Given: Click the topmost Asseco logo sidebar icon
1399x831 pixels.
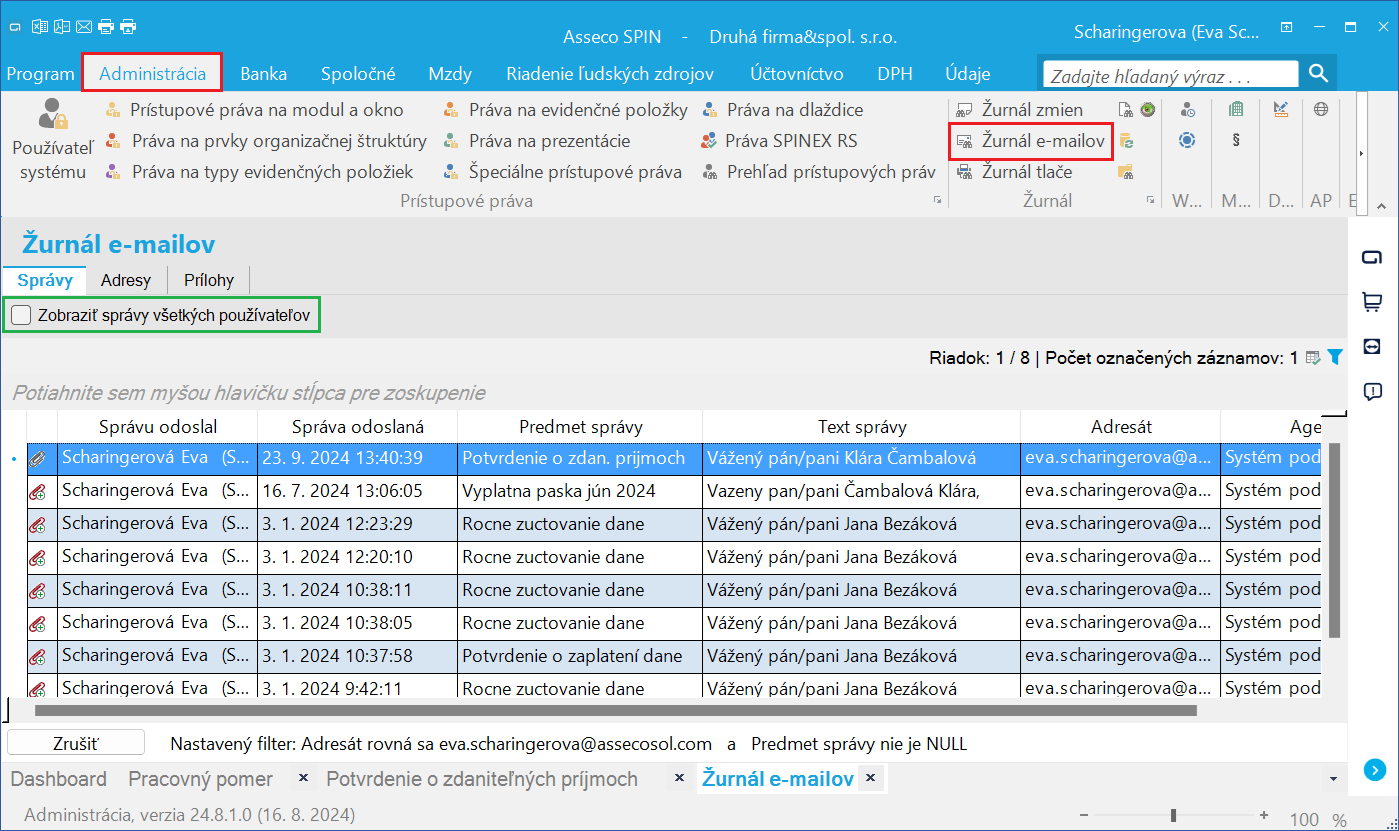Looking at the screenshot, I should pyautogui.click(x=1372, y=258).
